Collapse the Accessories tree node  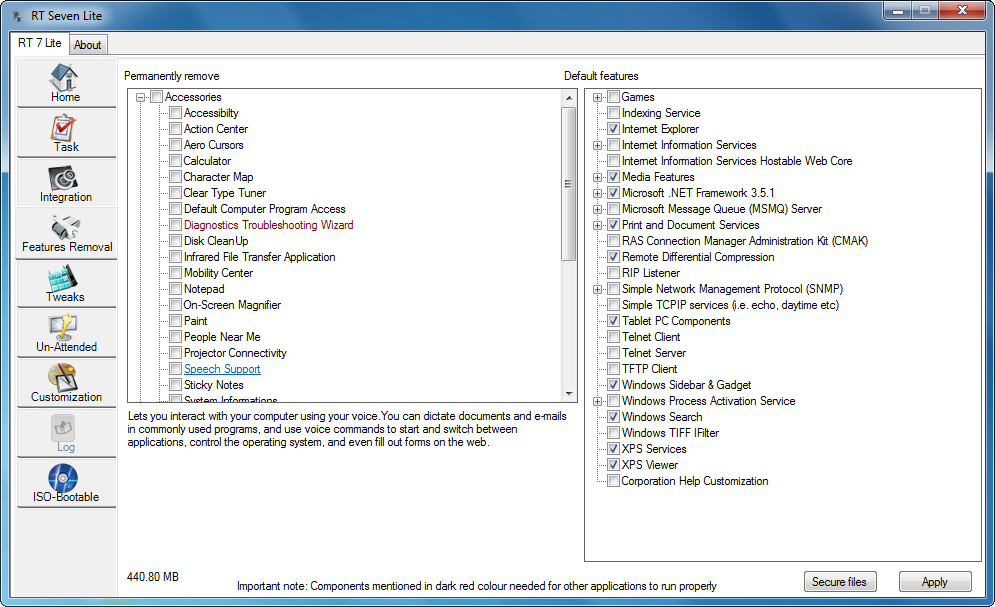(x=141, y=97)
